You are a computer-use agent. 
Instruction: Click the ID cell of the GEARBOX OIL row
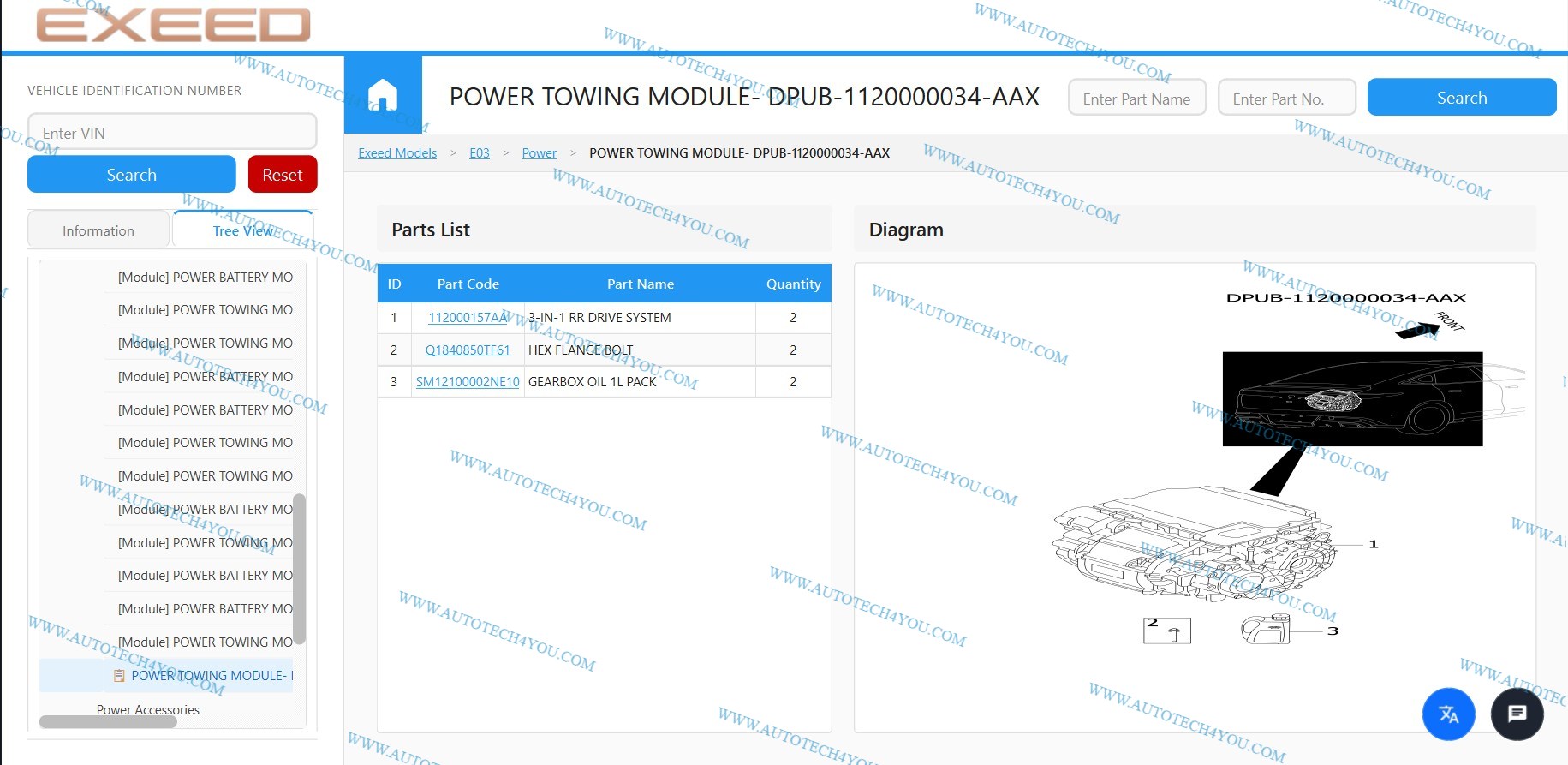click(x=394, y=382)
